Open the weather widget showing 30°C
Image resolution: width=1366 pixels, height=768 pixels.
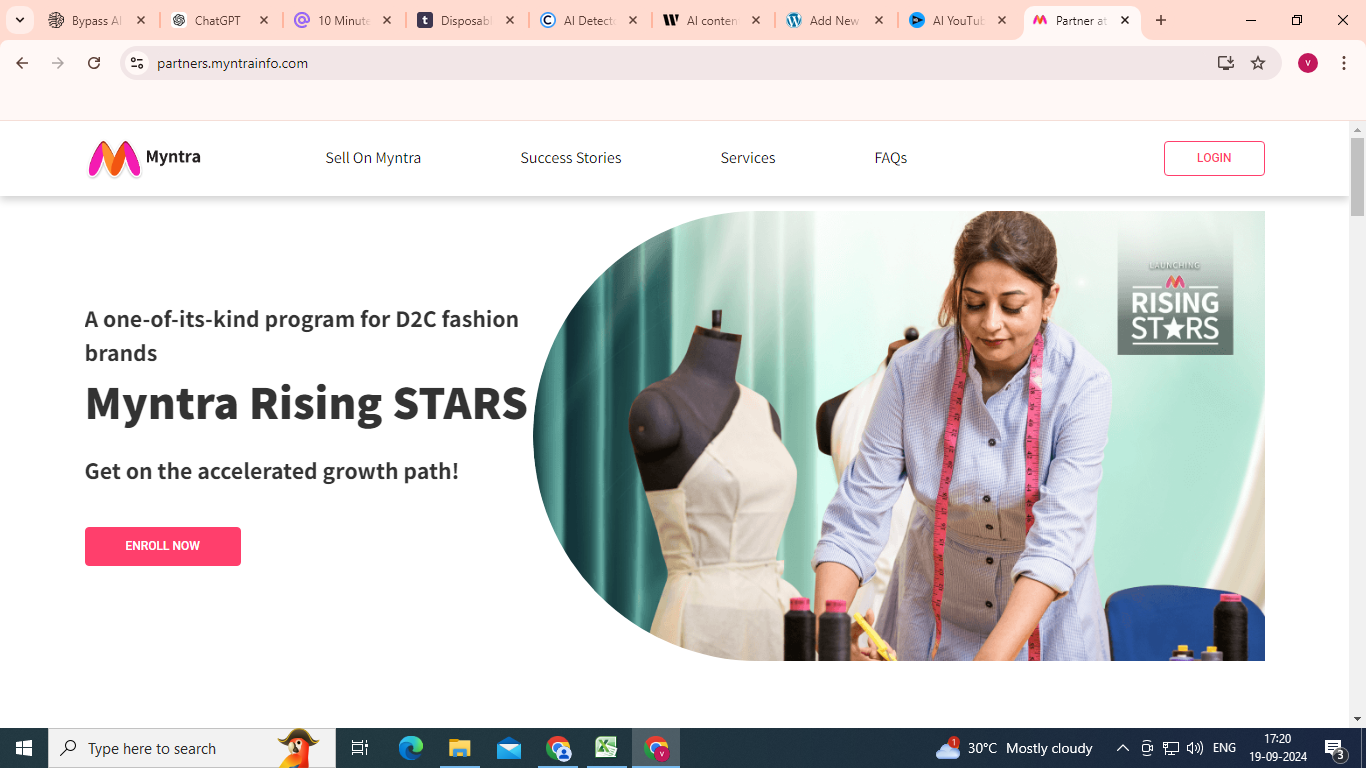(1014, 748)
